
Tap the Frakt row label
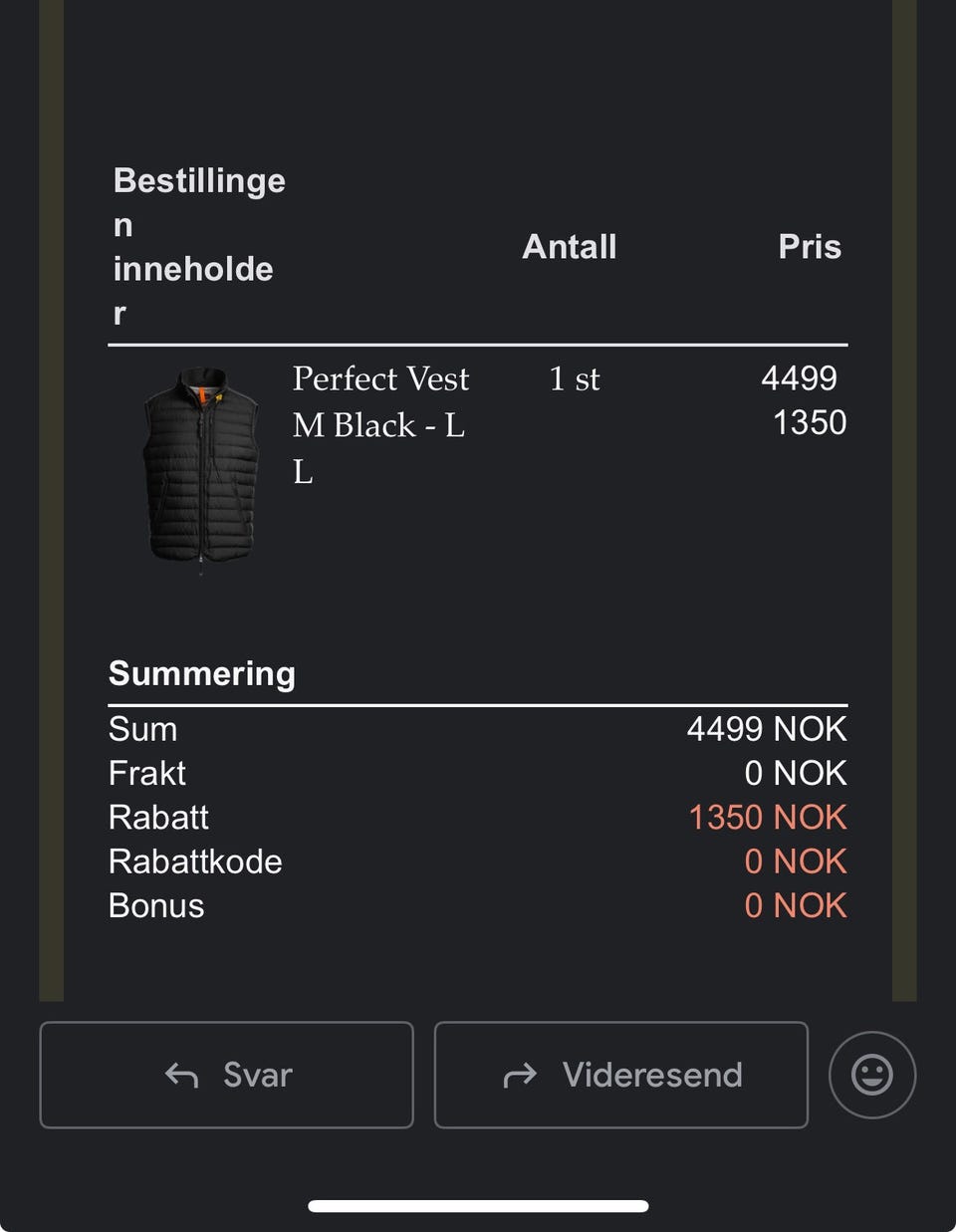point(147,773)
